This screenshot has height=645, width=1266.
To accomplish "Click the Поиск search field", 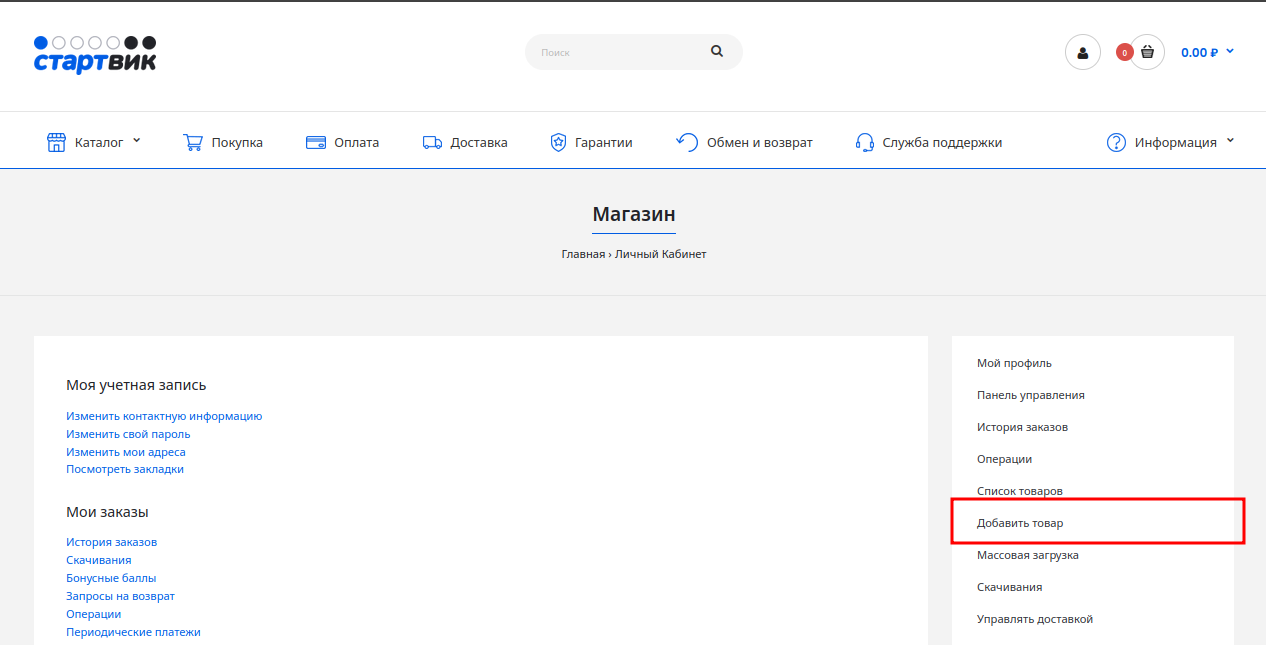I will click(615, 52).
